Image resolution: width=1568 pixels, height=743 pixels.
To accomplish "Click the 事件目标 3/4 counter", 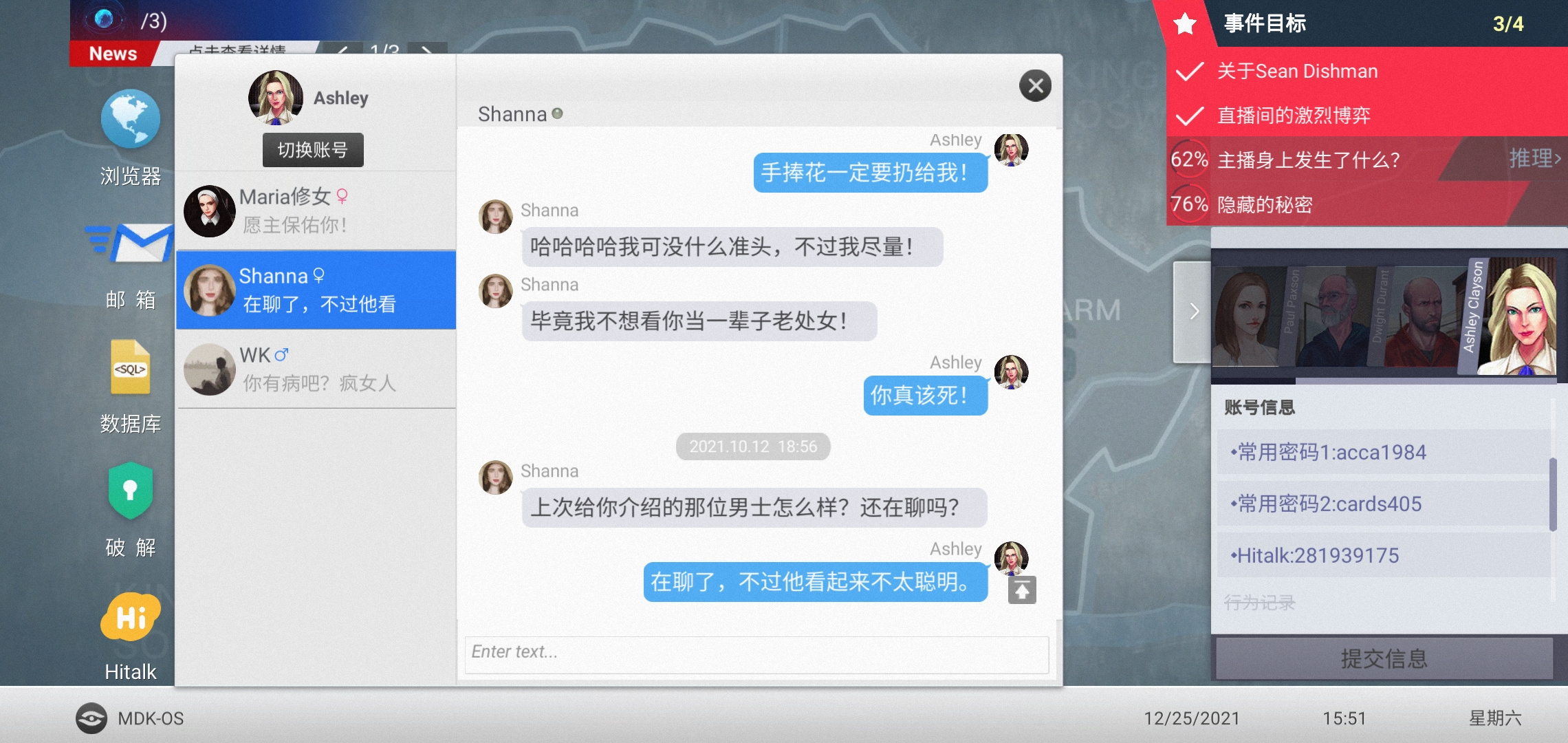I will pos(1508,24).
